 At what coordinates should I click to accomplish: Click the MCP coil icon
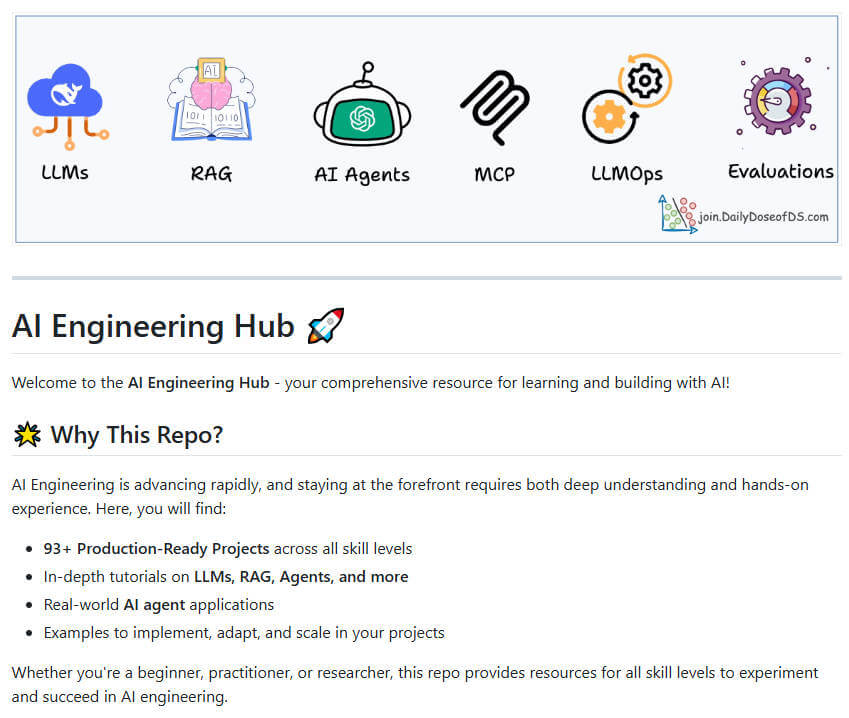point(494,105)
